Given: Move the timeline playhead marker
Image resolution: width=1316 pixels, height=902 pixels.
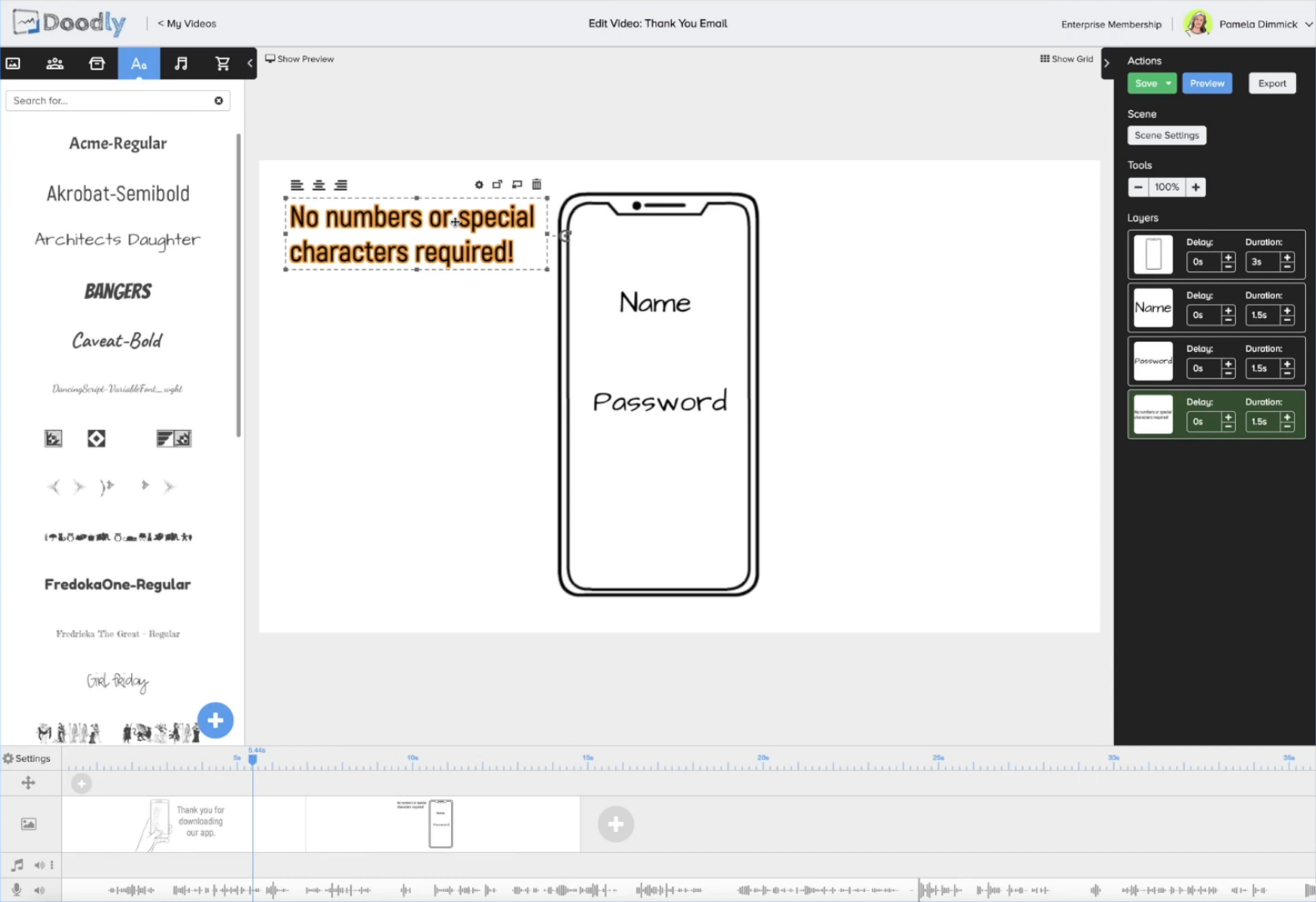Looking at the screenshot, I should point(252,758).
